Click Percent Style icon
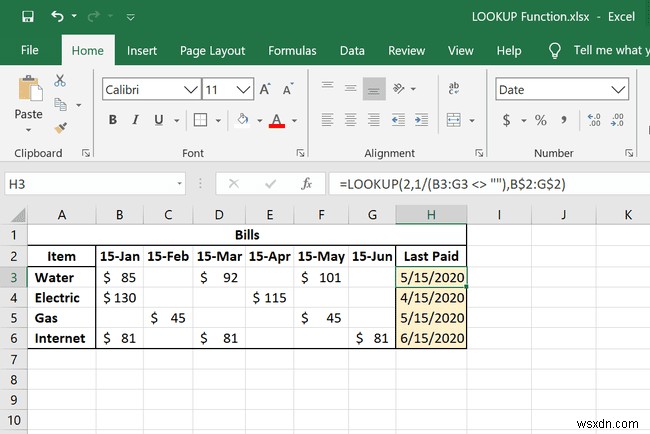 (541, 120)
